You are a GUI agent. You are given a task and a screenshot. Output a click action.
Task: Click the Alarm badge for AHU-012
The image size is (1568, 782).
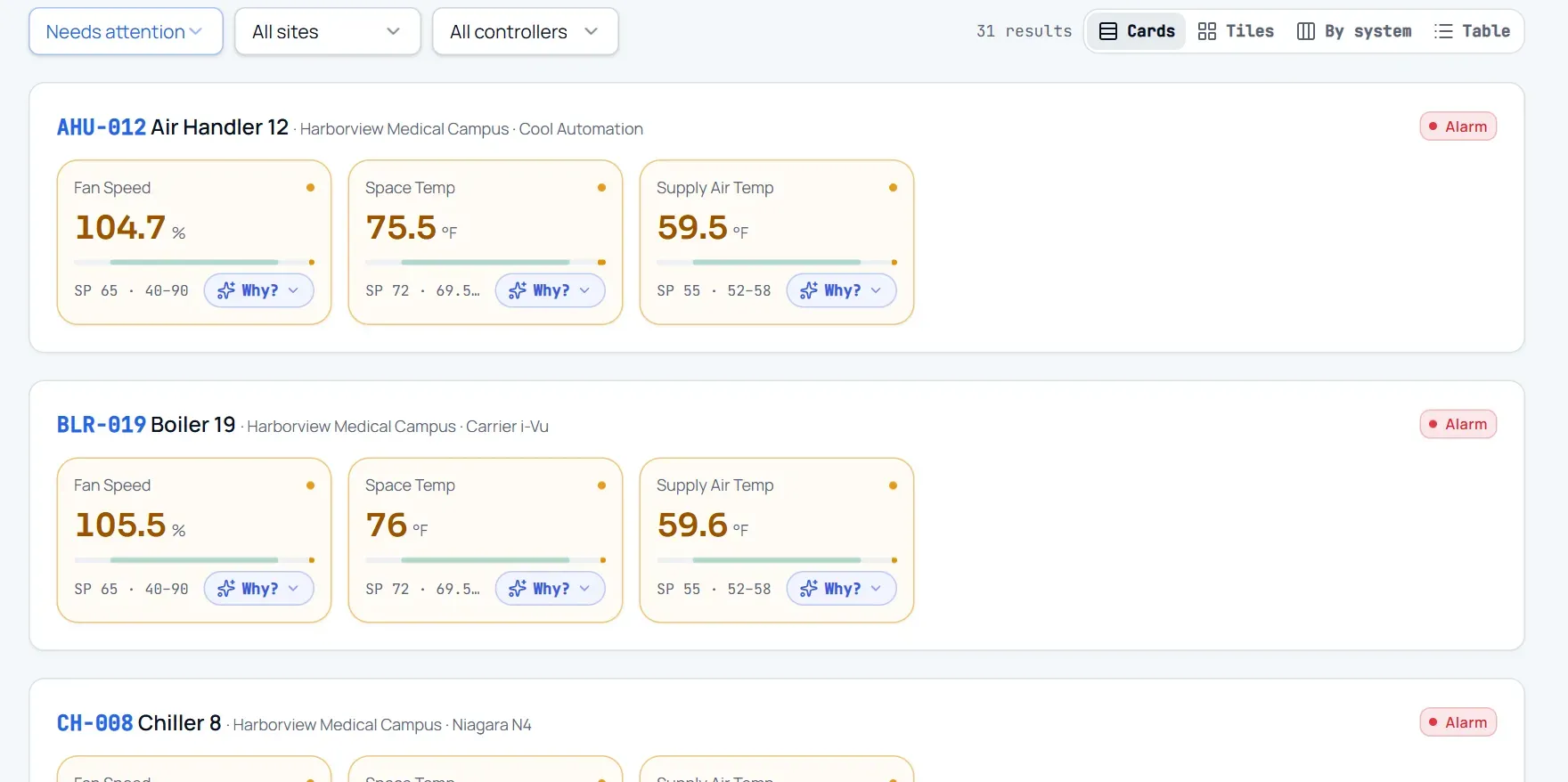(1458, 126)
